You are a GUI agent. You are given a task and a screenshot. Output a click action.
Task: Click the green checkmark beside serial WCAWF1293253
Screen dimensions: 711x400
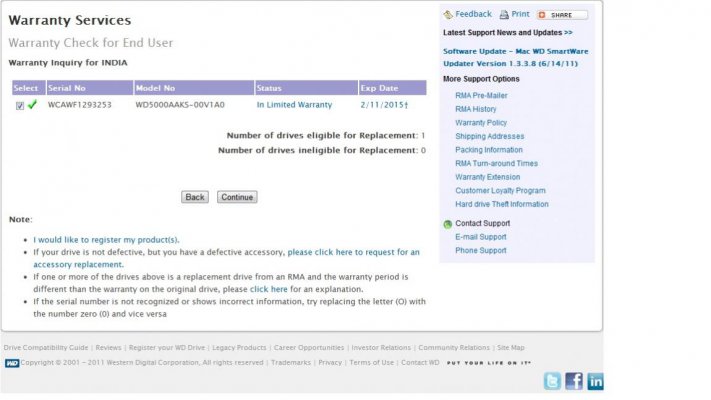coord(32,105)
